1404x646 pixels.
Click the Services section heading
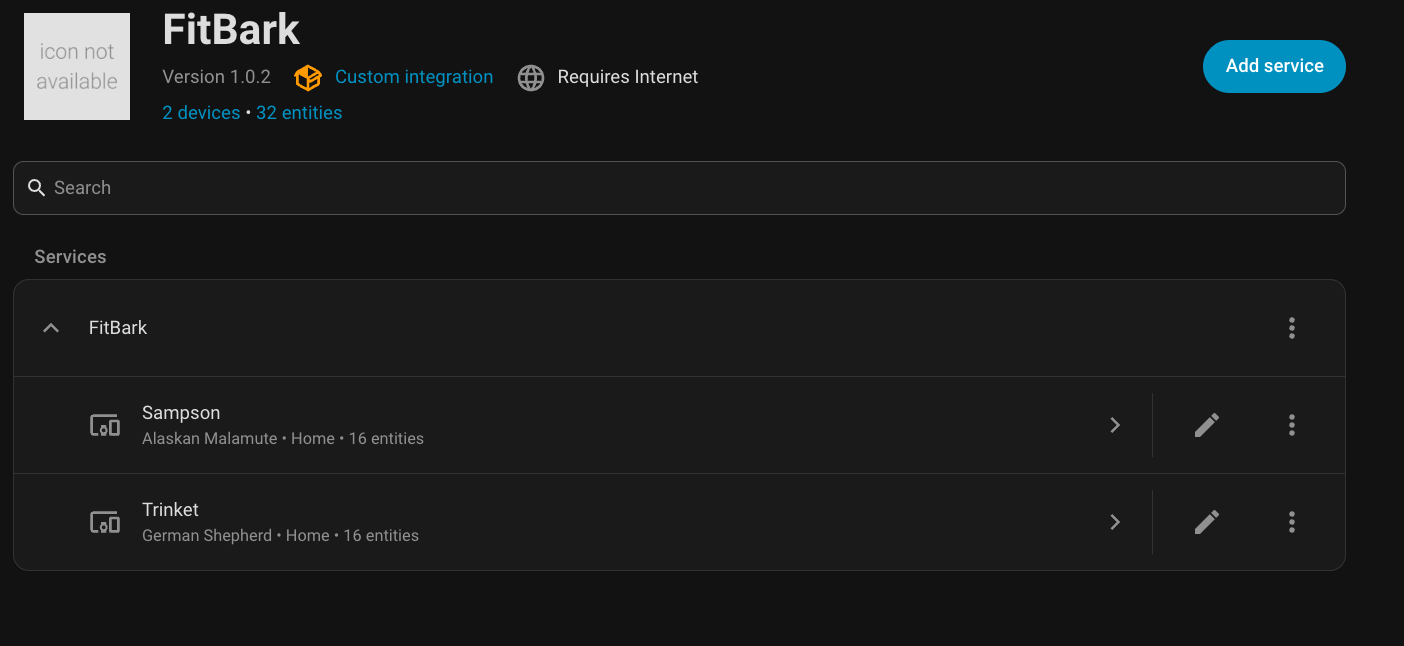[70, 257]
